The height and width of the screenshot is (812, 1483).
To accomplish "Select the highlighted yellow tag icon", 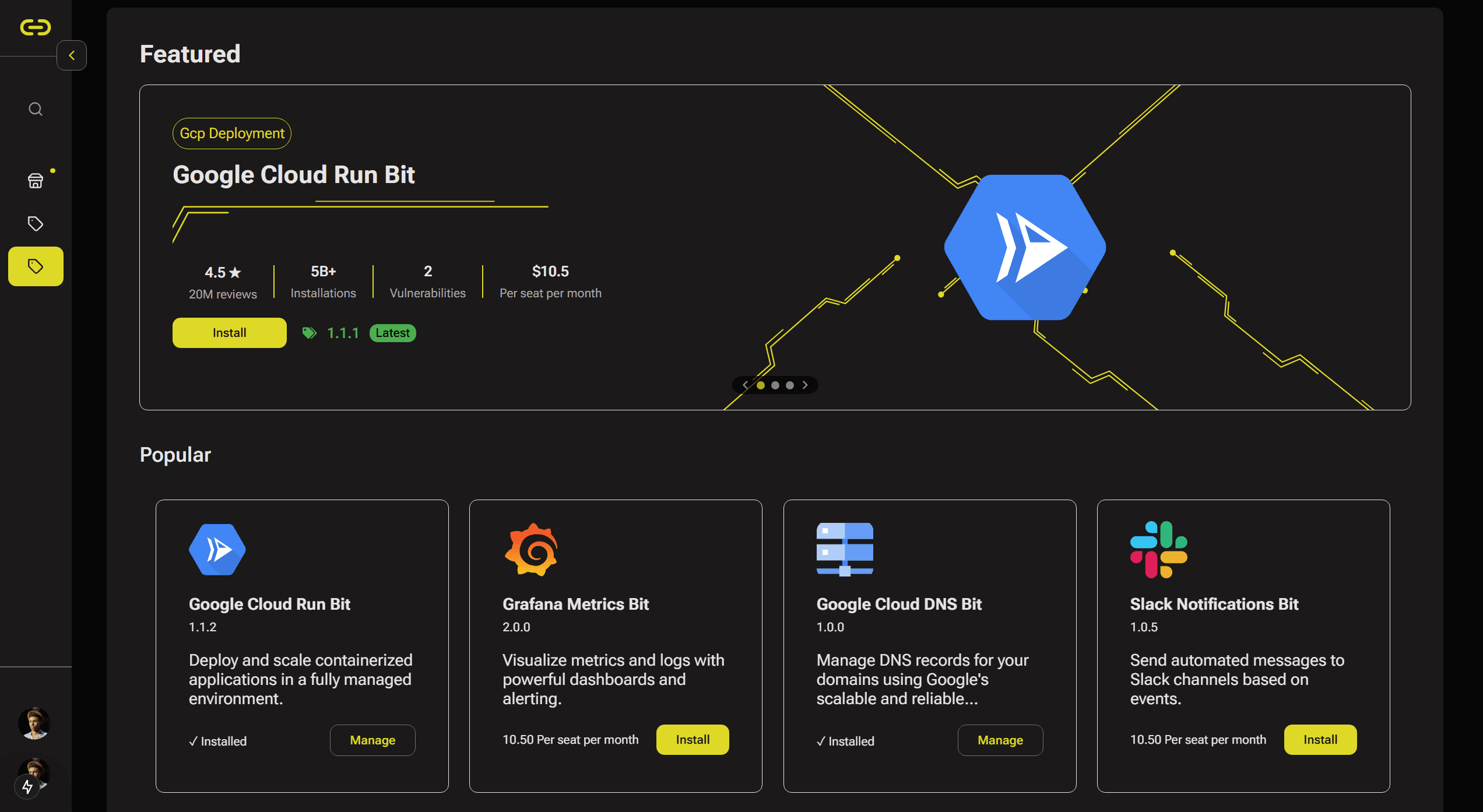I will point(36,266).
